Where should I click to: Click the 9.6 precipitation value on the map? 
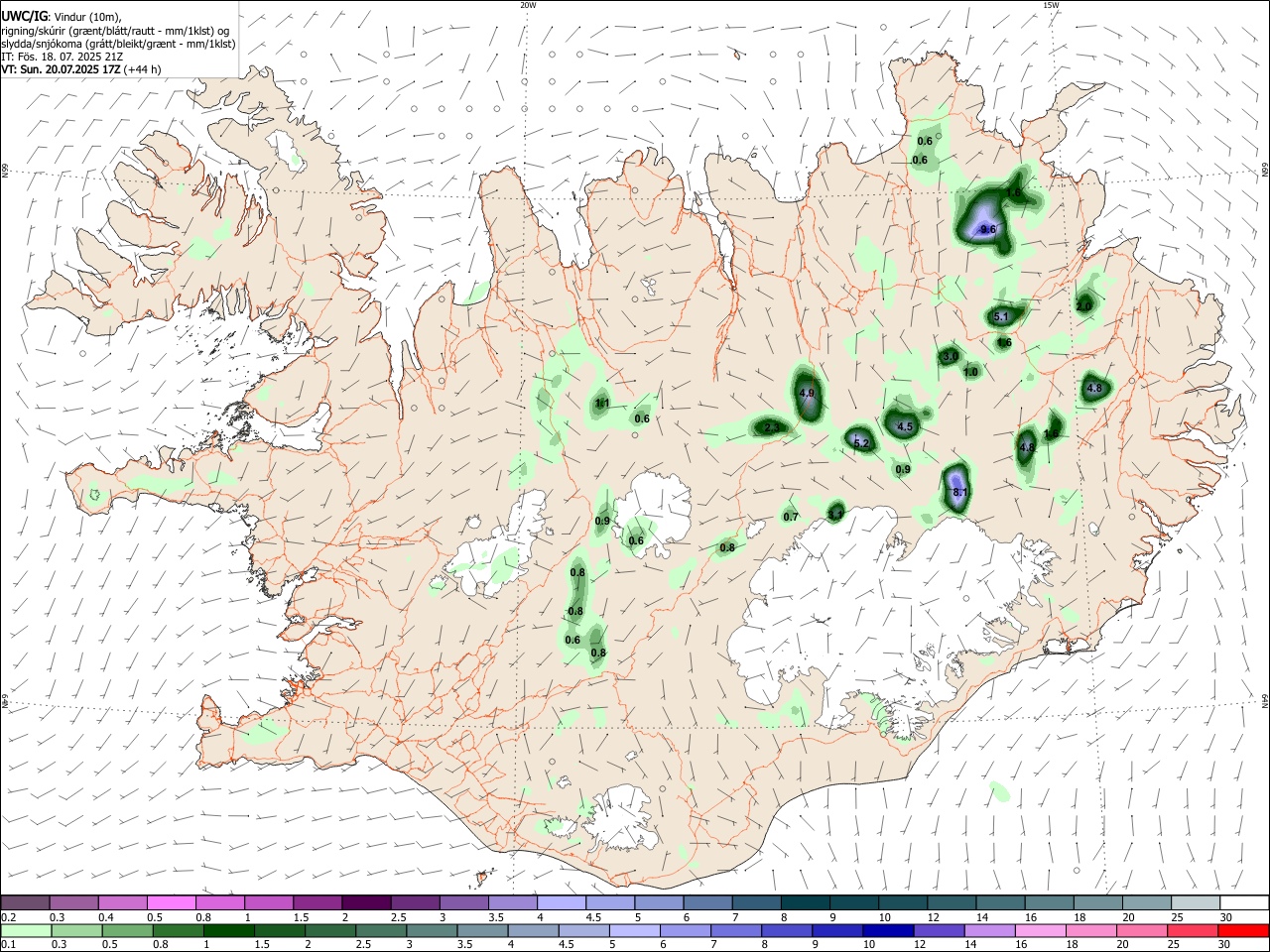pyautogui.click(x=987, y=229)
